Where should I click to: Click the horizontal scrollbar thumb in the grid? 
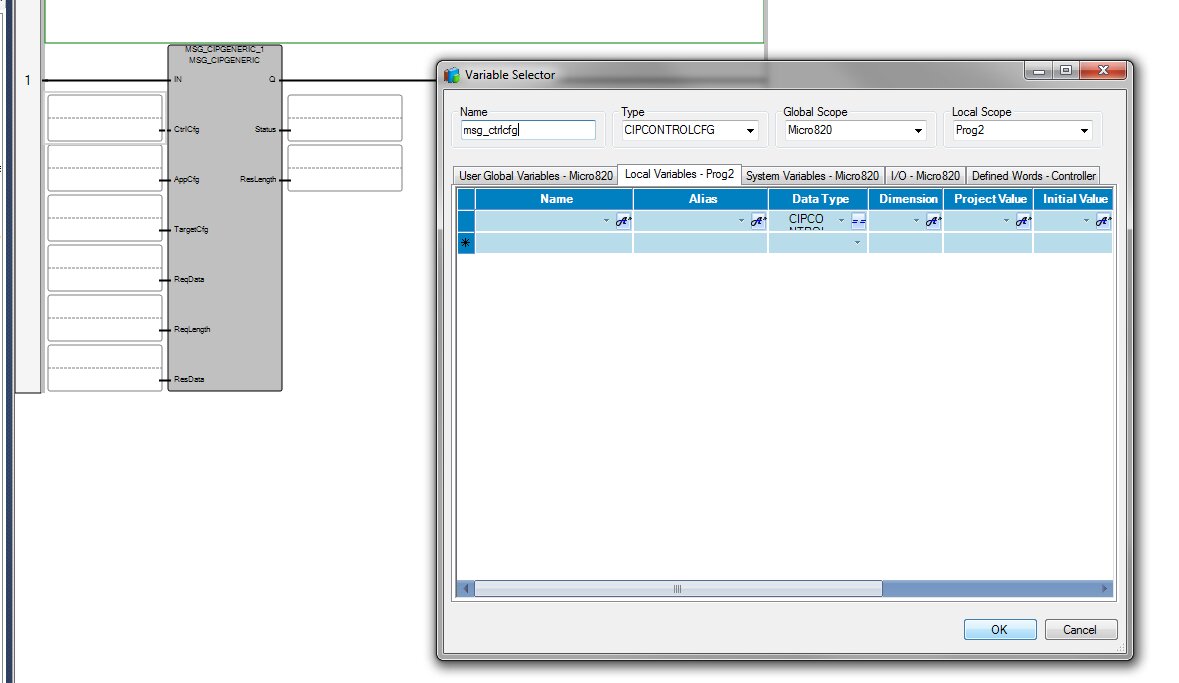[677, 589]
